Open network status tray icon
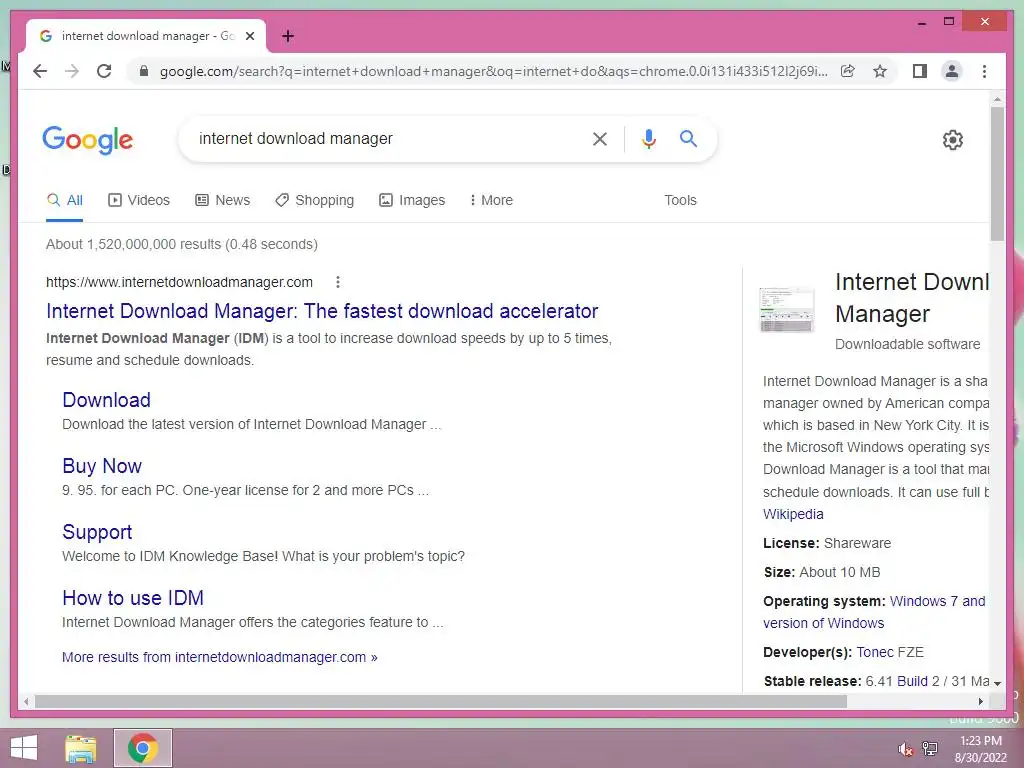 pyautogui.click(x=930, y=749)
